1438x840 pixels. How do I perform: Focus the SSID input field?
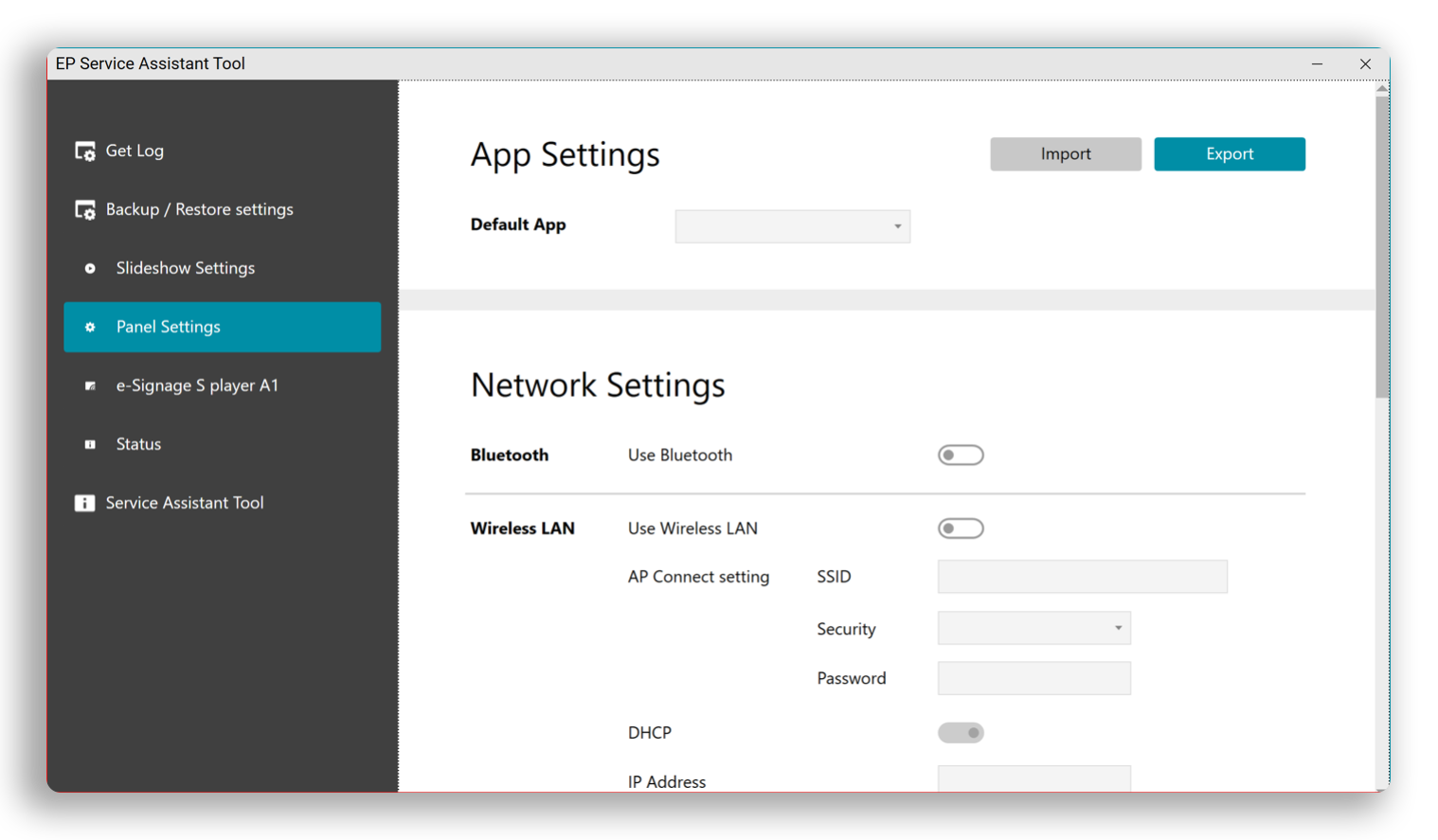1082,577
